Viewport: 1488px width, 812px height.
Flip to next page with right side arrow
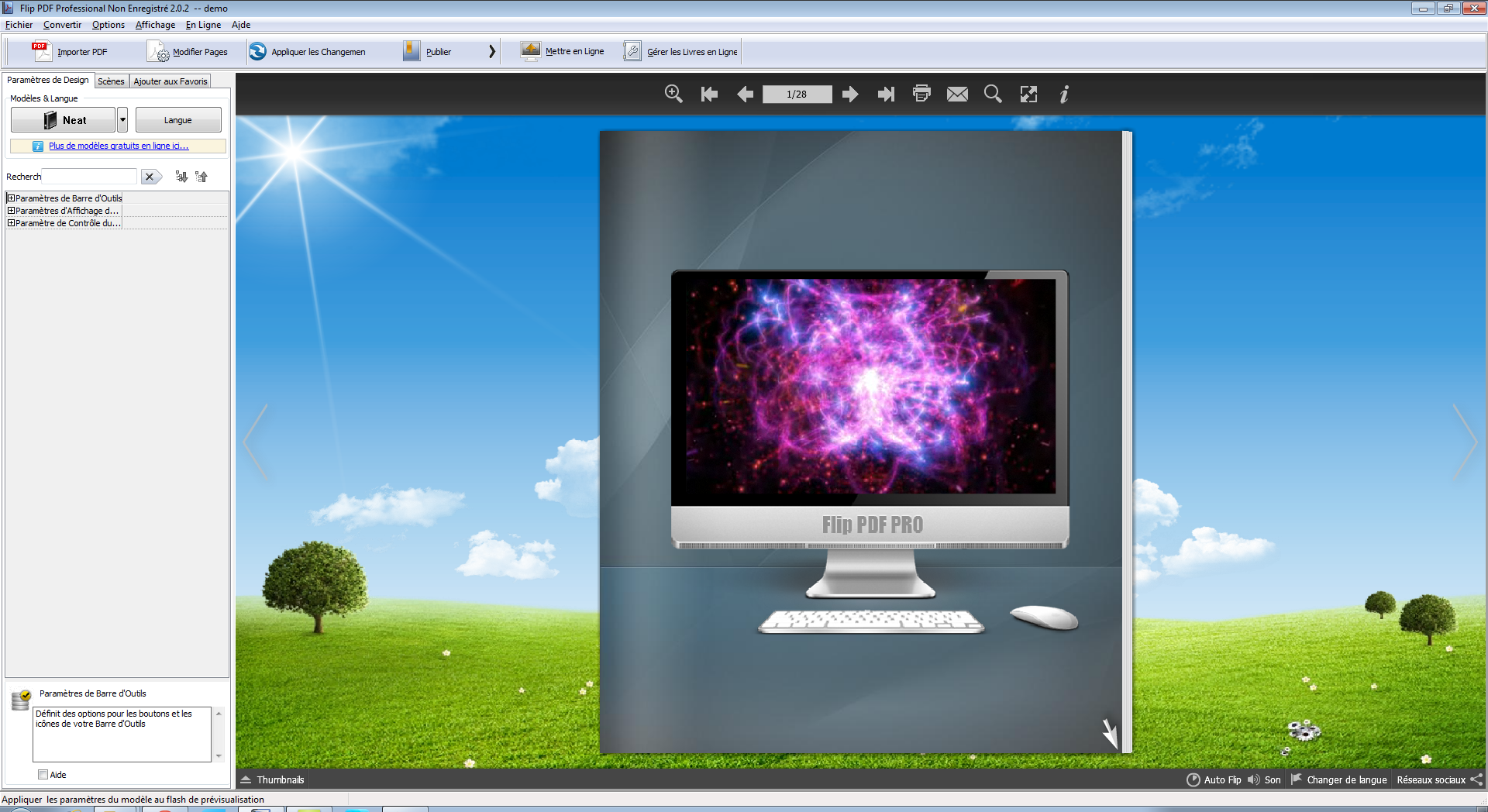[1466, 442]
